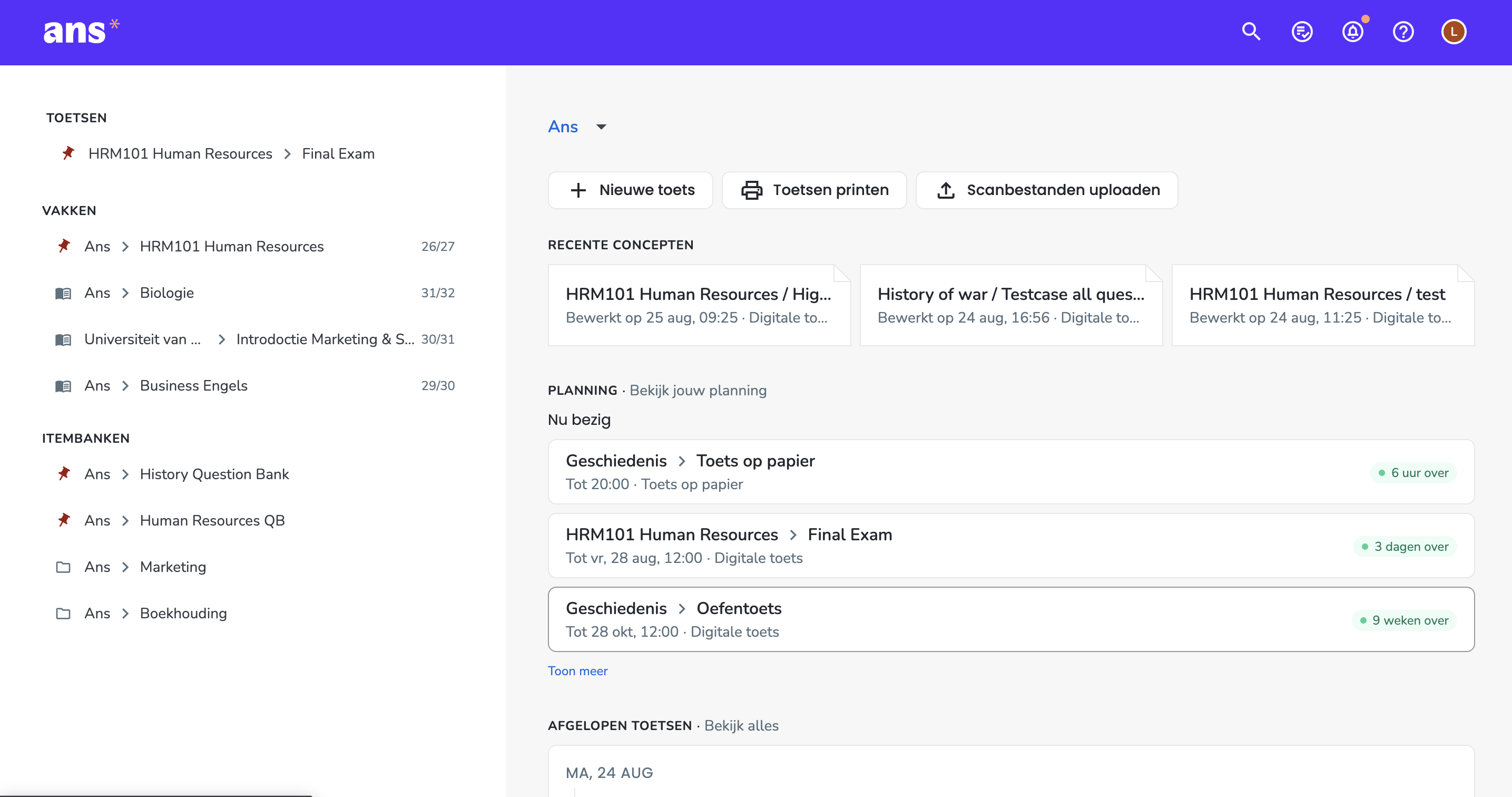The width and height of the screenshot is (1512, 797).
Task: Click the '9 weken over' status badge
Action: point(1404,620)
